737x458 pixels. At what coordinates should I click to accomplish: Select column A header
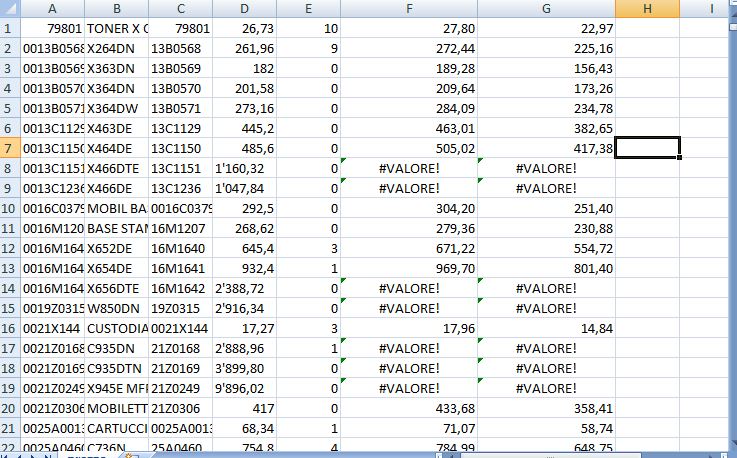[52, 8]
